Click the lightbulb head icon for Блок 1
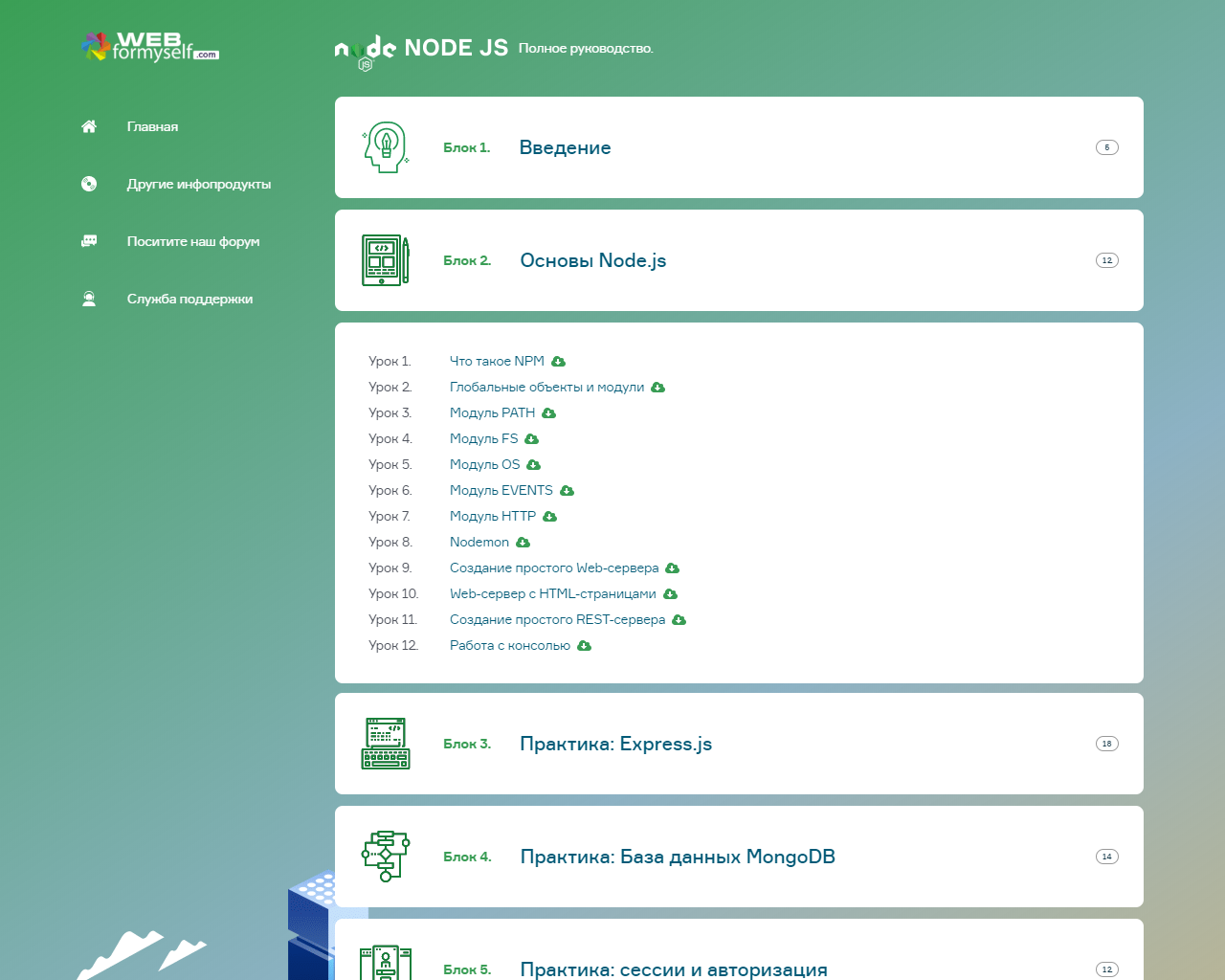1225x980 pixels. point(386,147)
